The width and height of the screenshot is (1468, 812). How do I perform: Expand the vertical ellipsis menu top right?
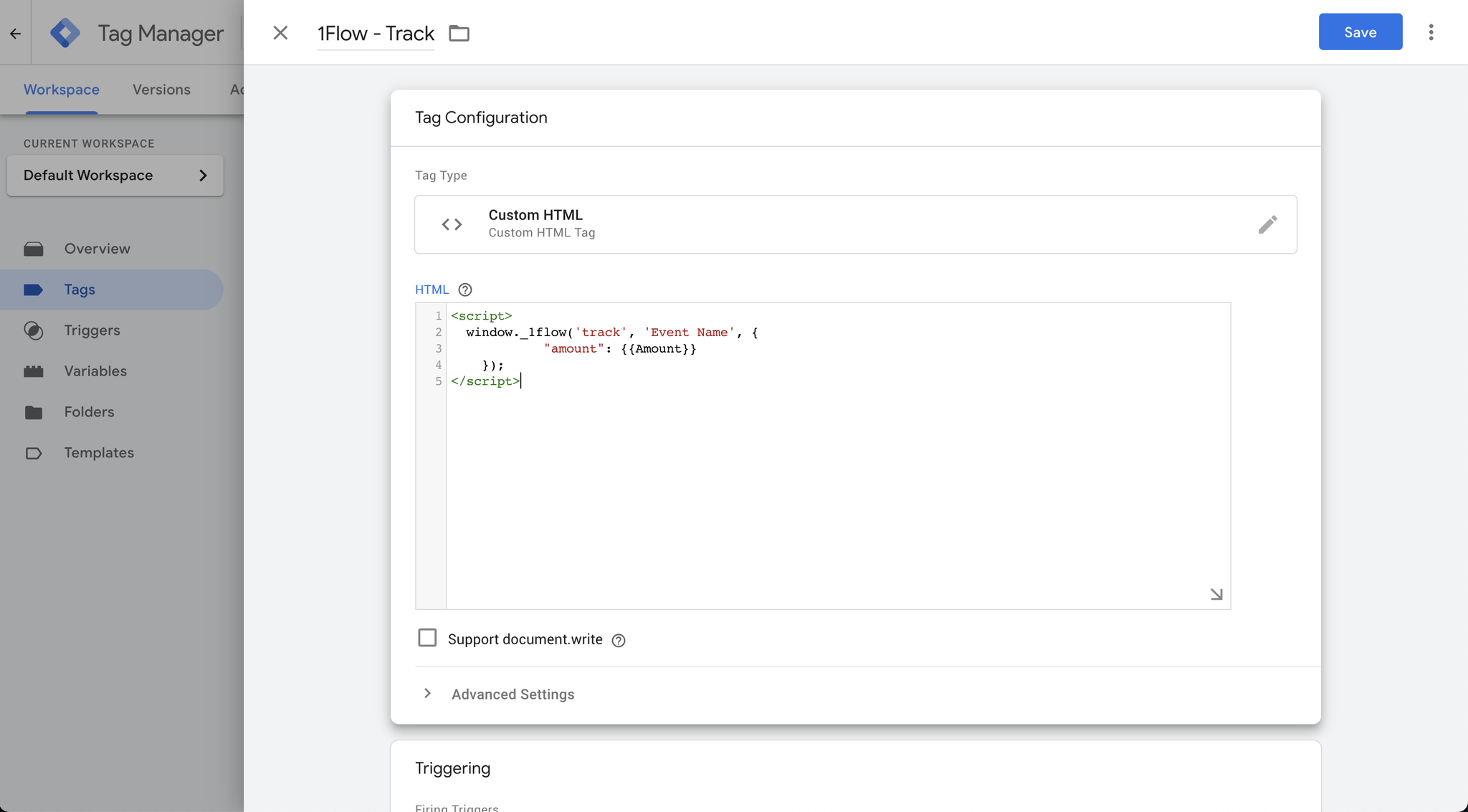coord(1431,32)
